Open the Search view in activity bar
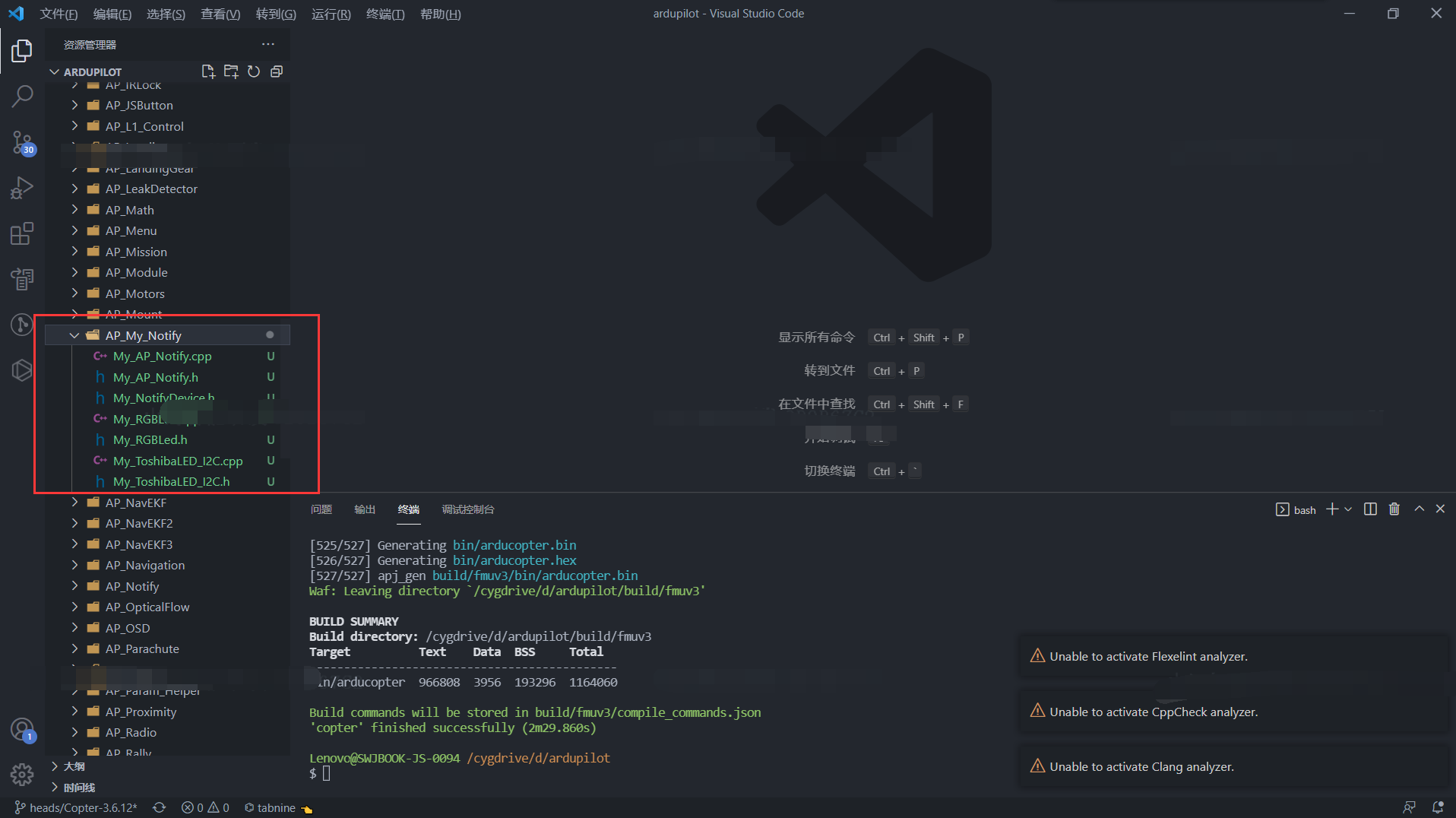Image resolution: width=1456 pixels, height=818 pixels. 22,96
